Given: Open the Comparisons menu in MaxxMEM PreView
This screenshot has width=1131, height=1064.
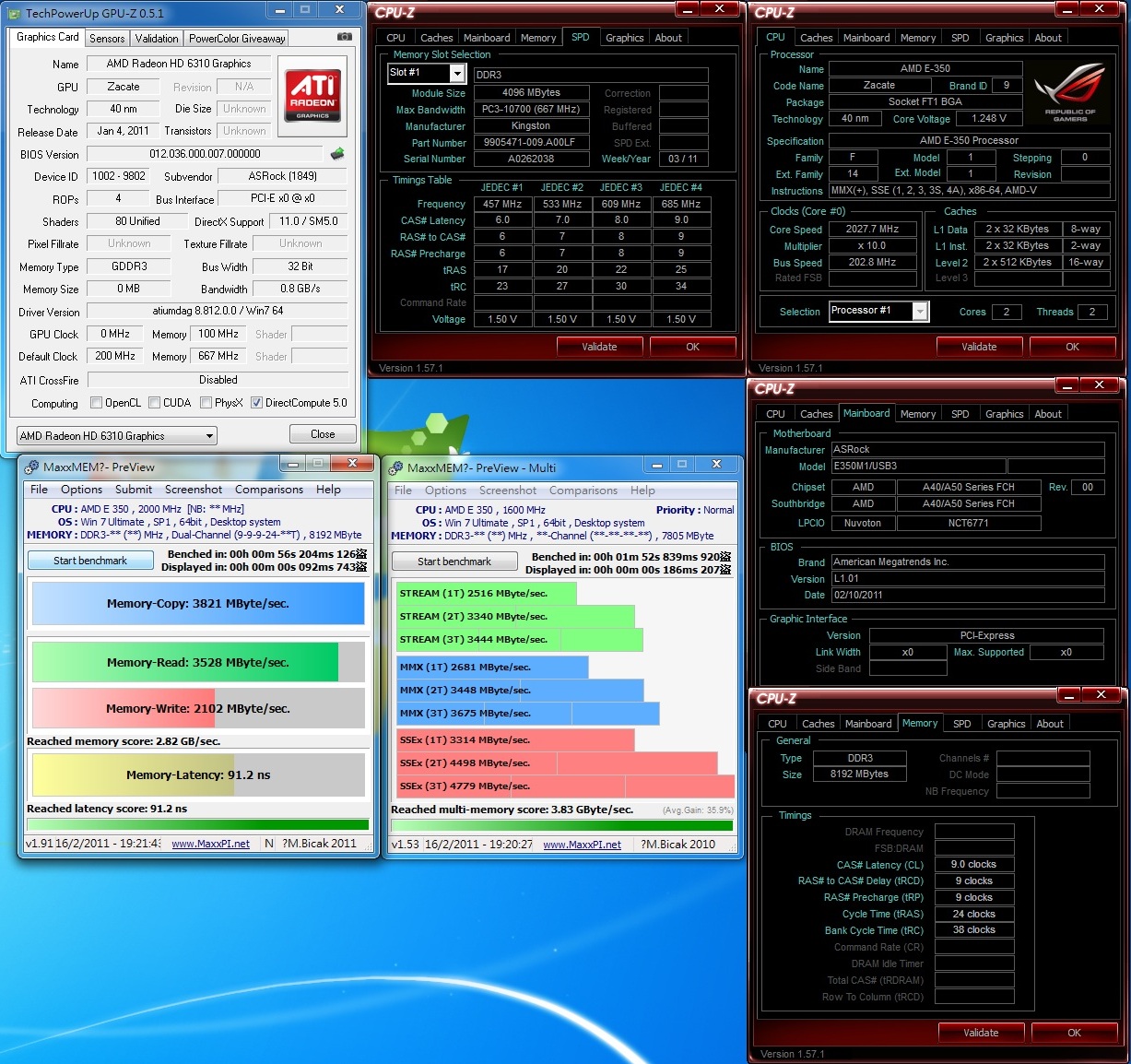Looking at the screenshot, I should click(x=269, y=490).
